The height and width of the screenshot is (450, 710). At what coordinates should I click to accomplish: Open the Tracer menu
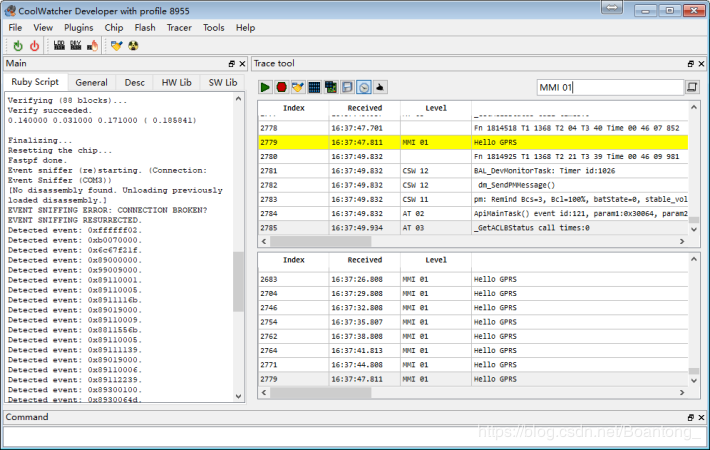[179, 28]
